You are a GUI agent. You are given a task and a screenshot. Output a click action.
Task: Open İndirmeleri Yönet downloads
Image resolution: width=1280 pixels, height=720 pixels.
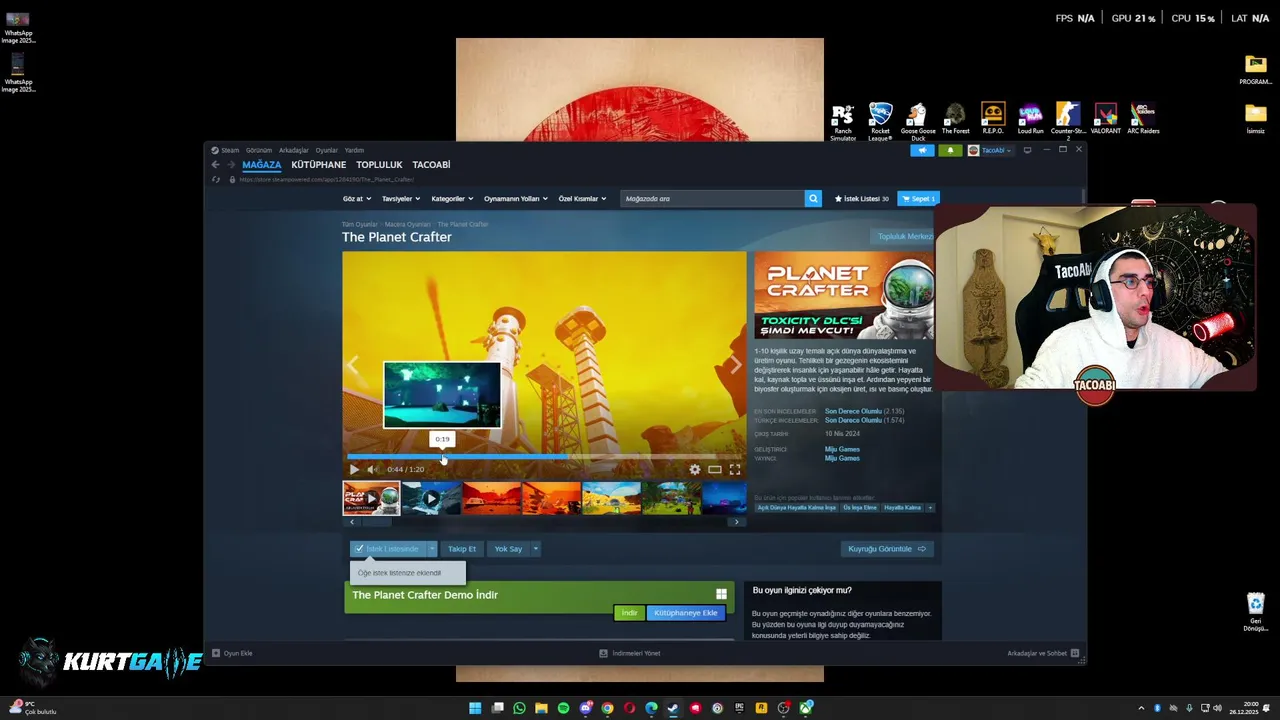629,653
